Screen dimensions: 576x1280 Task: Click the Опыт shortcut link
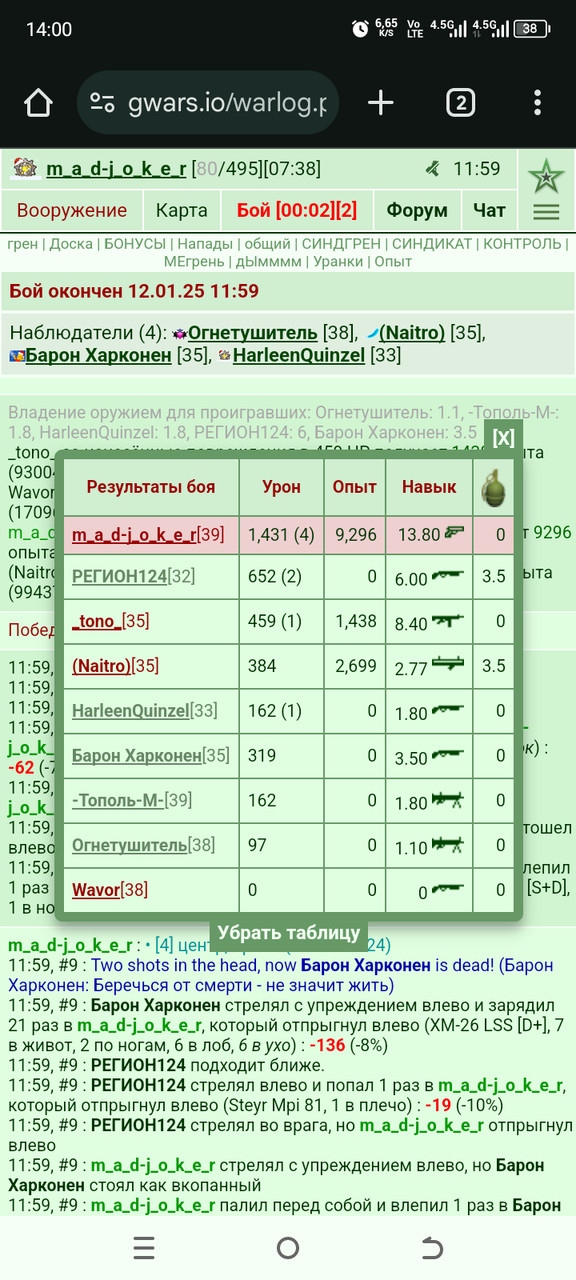point(394,261)
